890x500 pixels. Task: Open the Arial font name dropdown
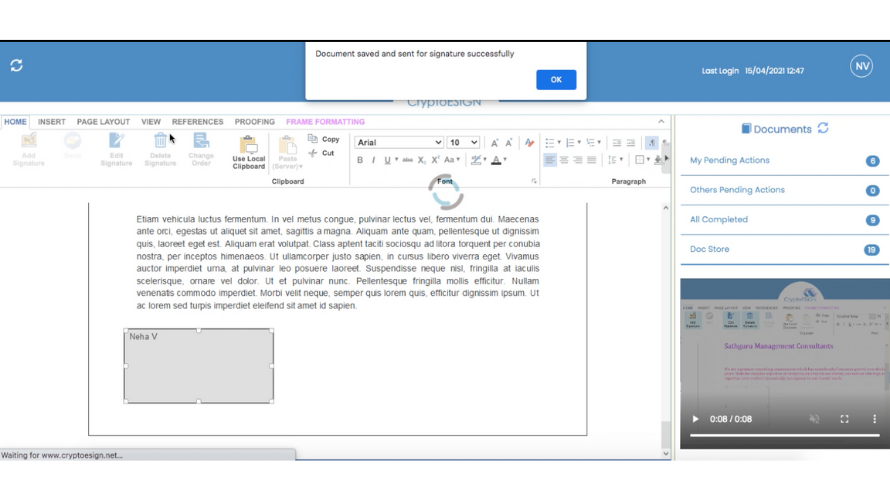(x=438, y=143)
